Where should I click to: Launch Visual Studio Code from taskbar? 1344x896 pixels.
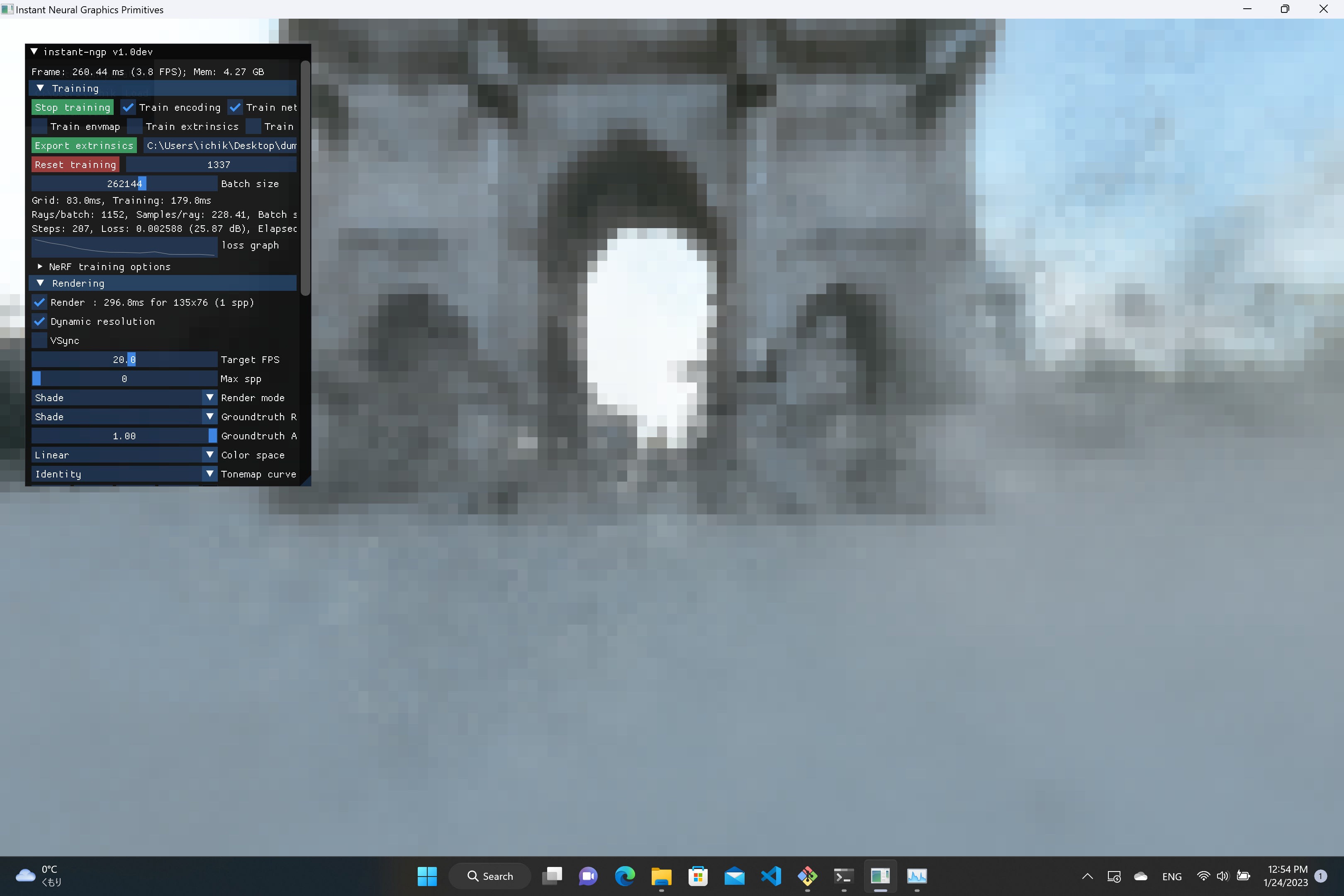point(771,876)
